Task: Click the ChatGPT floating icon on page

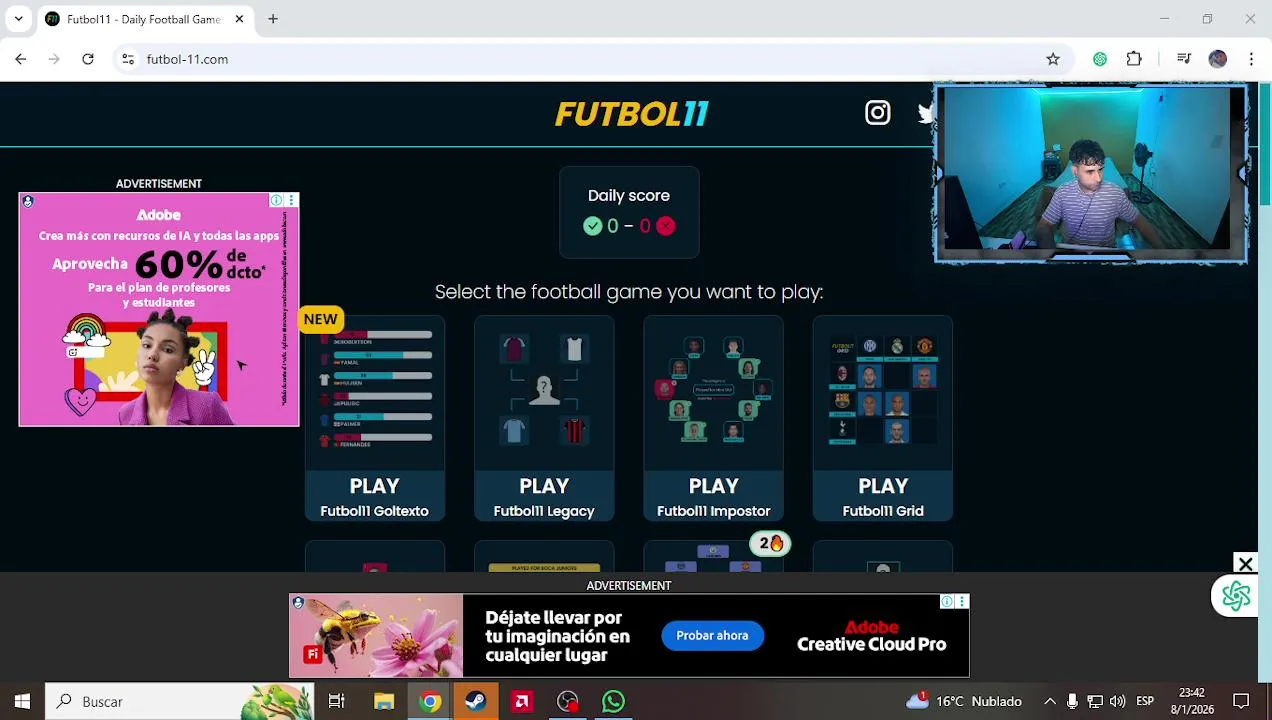Action: coord(1236,596)
